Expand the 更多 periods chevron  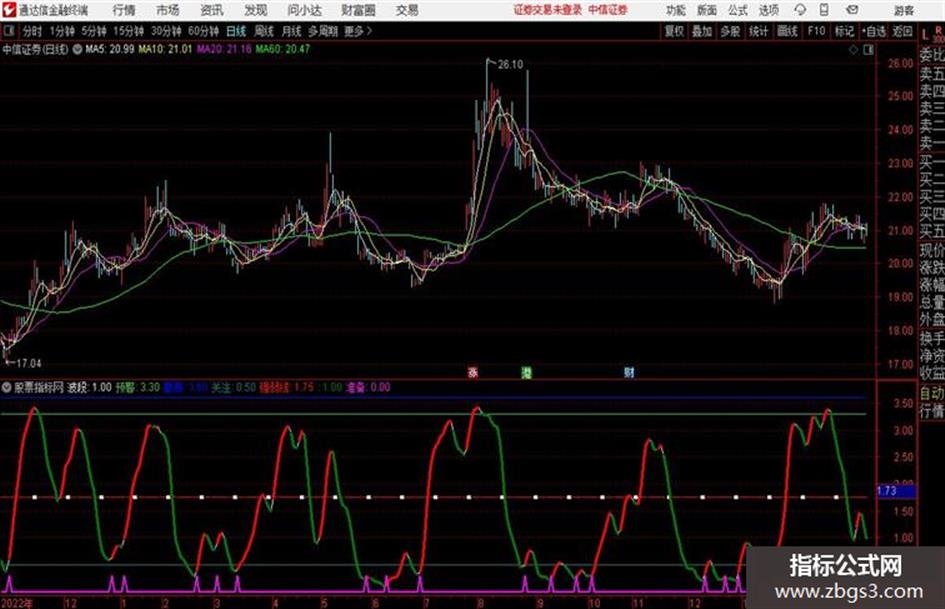coord(358,31)
